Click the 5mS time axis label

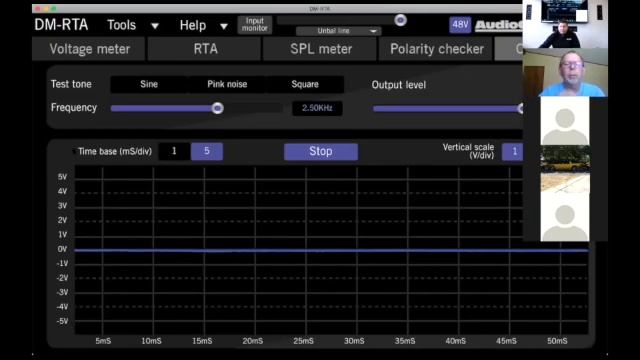click(103, 341)
